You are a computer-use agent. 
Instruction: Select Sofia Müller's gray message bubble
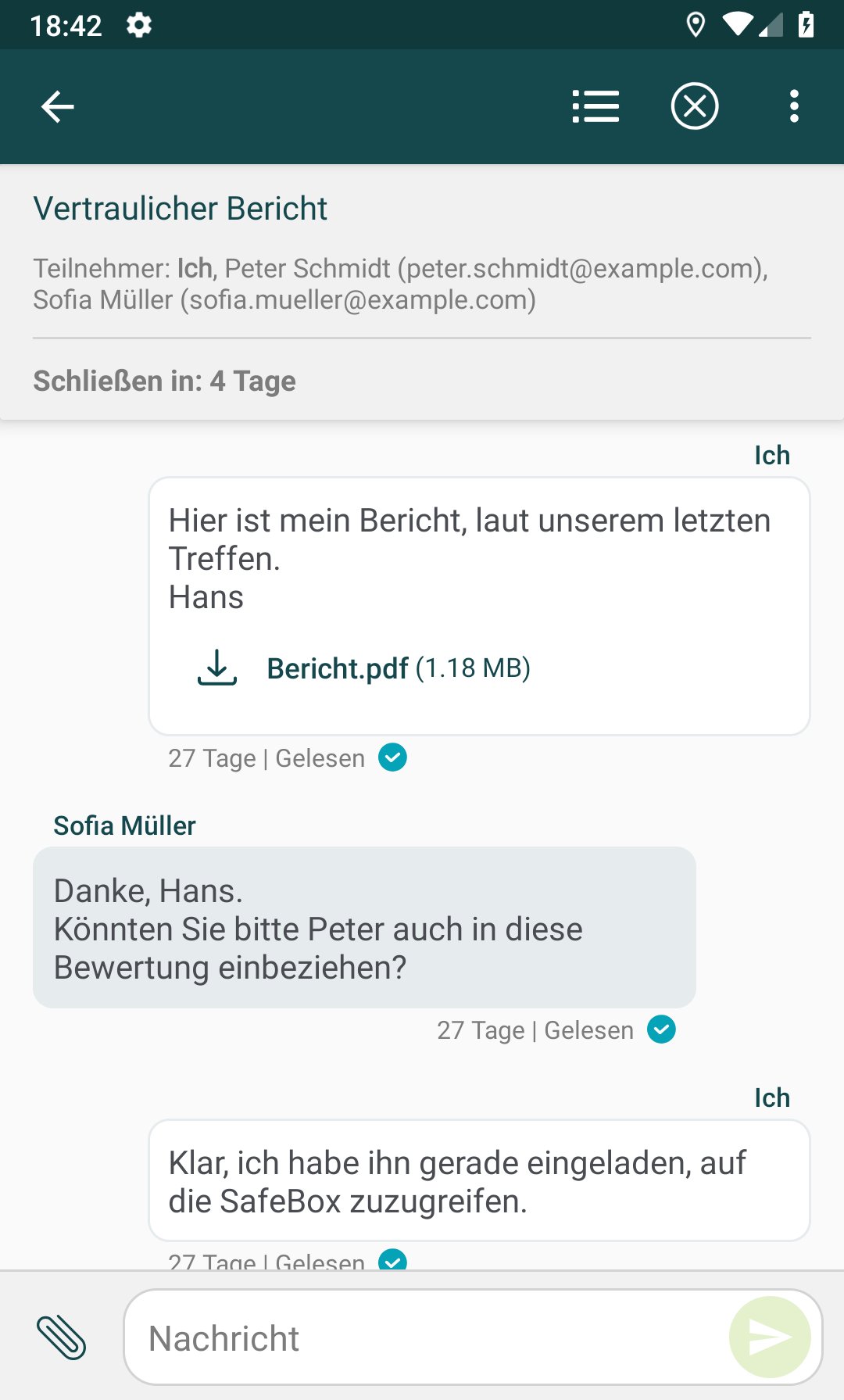pyautogui.click(x=364, y=928)
